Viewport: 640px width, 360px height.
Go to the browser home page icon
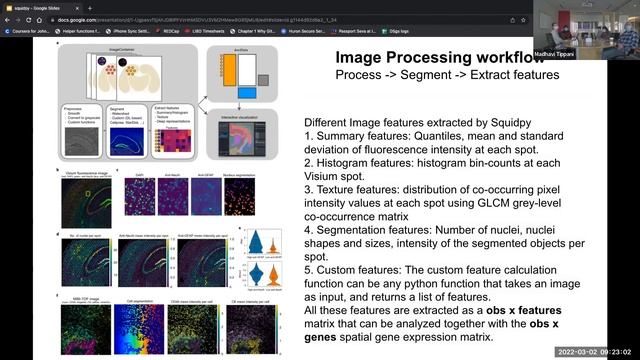point(39,20)
